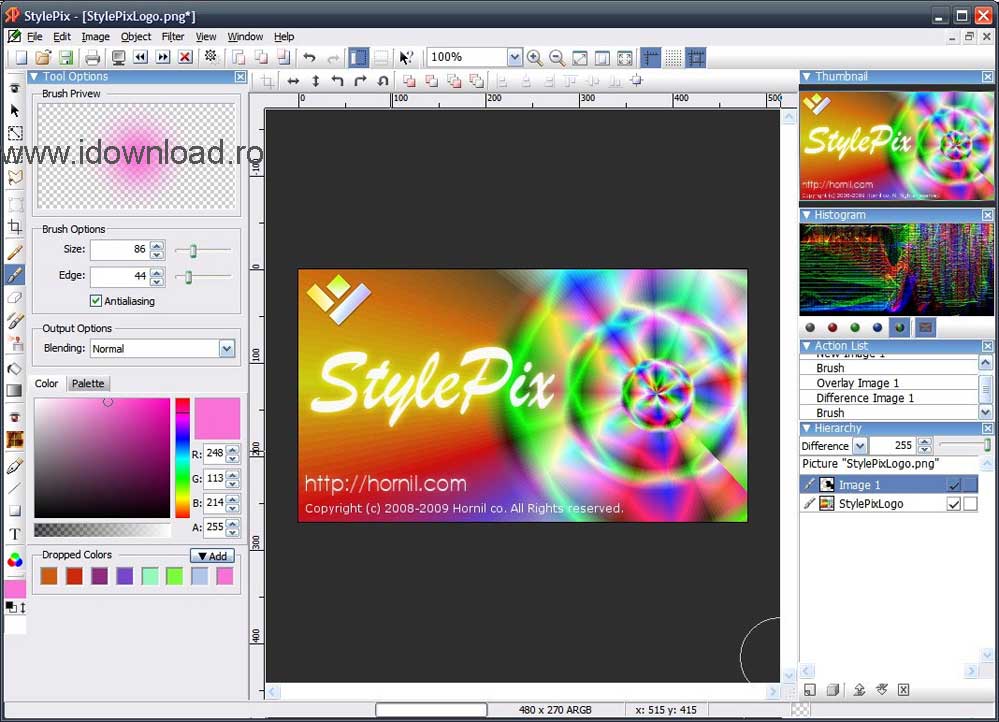Collapse the Action List panel

tap(806, 345)
